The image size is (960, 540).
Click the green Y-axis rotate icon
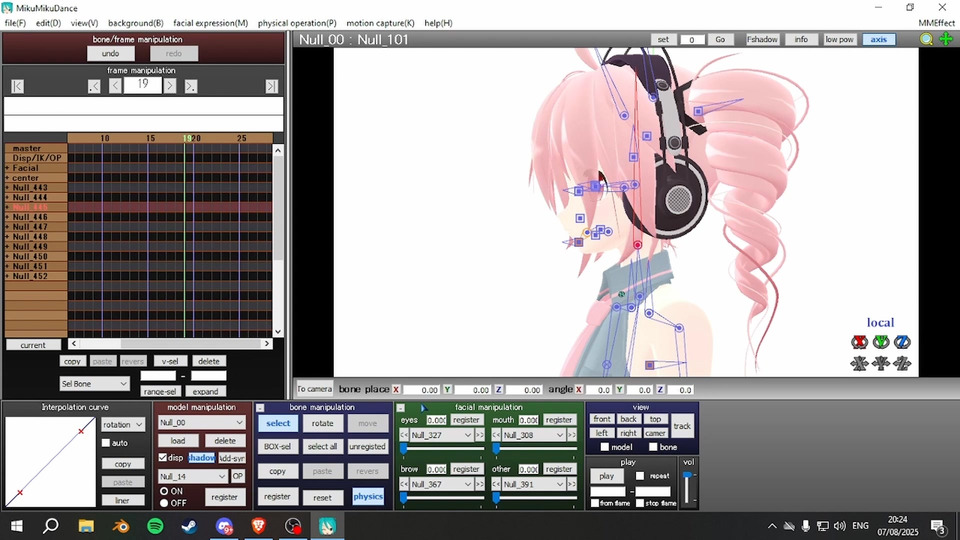pos(881,342)
